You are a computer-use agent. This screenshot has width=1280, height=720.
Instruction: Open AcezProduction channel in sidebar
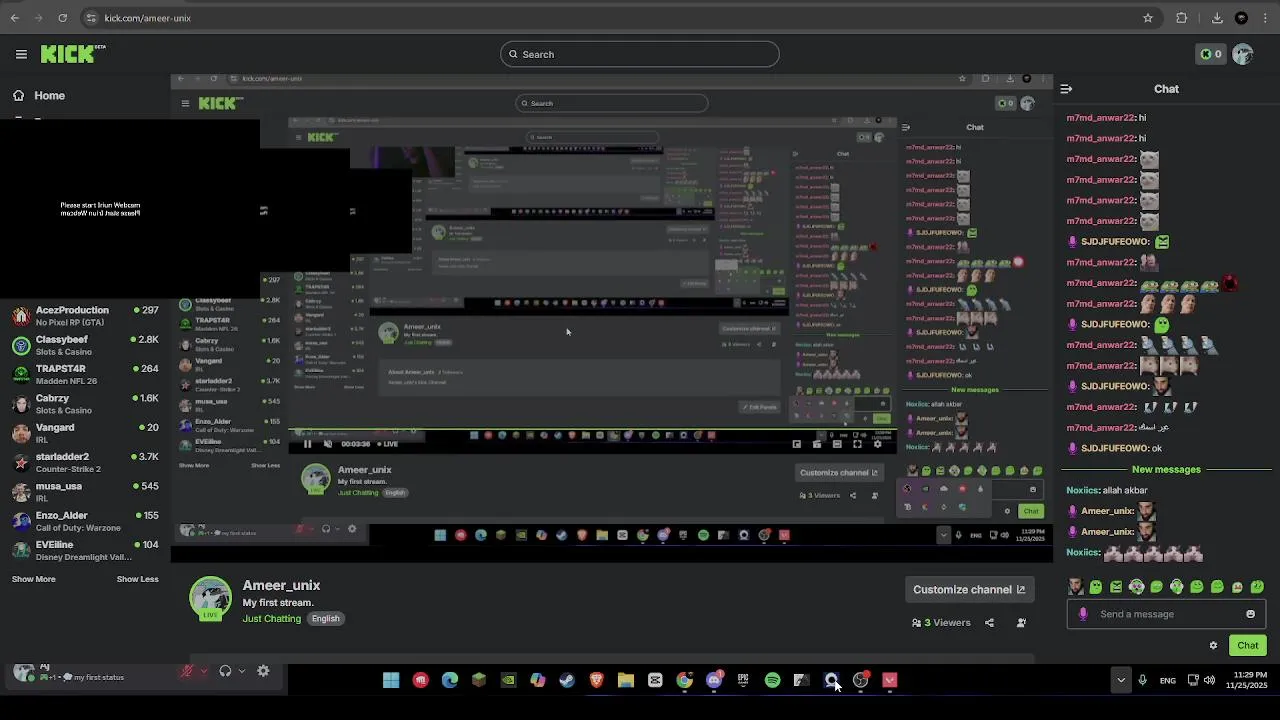85,316
